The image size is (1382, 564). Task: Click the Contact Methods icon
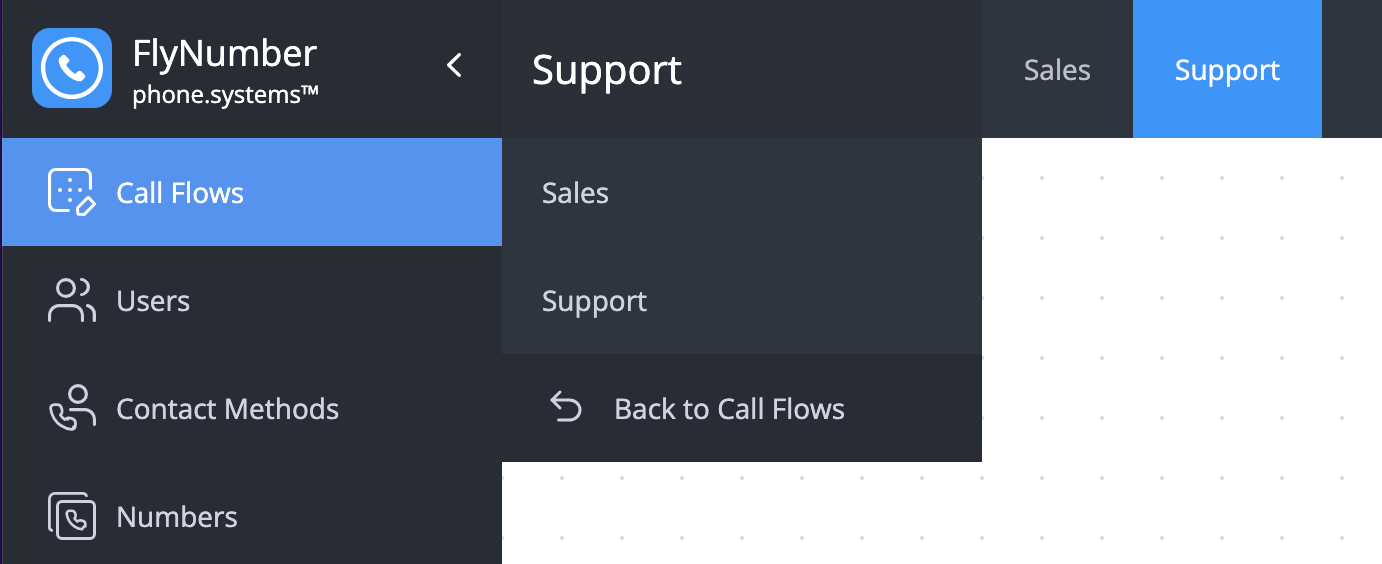72,408
